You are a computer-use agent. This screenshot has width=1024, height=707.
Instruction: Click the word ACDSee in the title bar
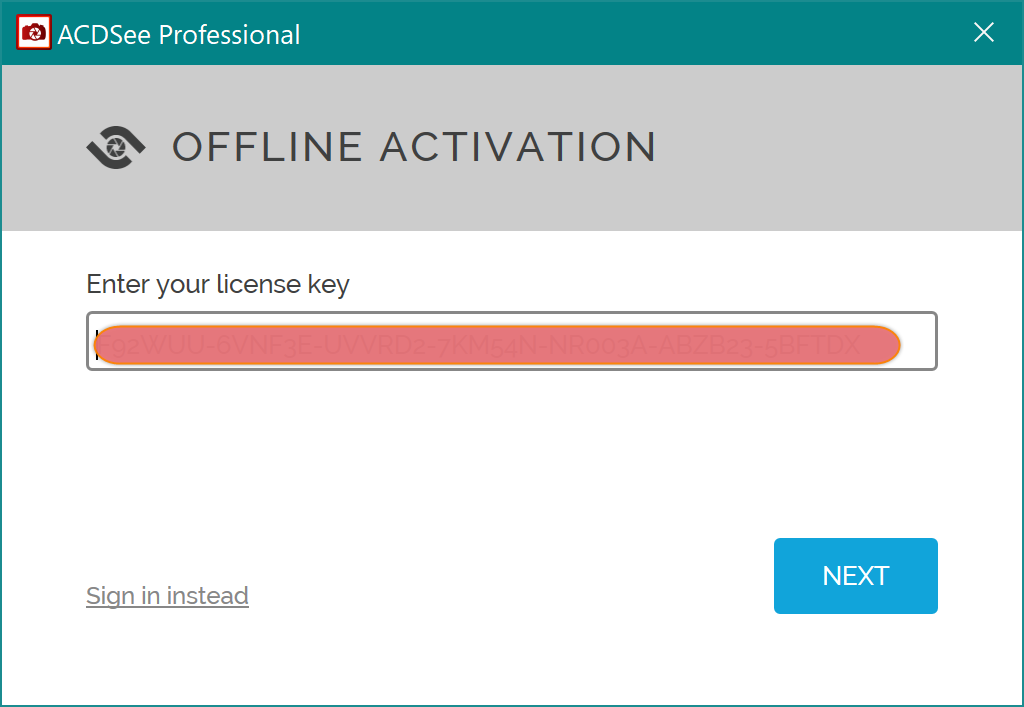click(104, 34)
